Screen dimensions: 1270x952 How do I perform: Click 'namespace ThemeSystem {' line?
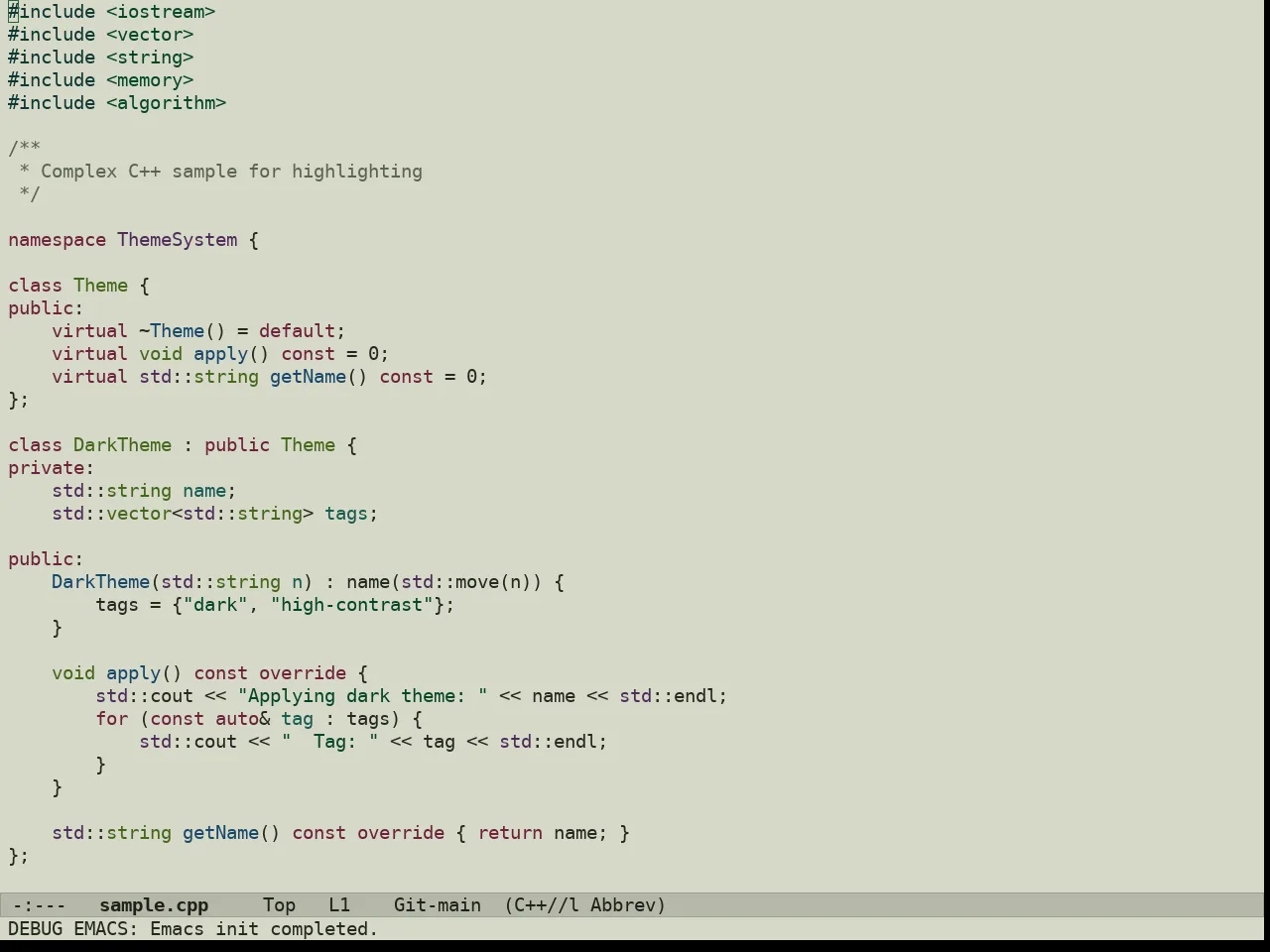pyautogui.click(x=134, y=240)
